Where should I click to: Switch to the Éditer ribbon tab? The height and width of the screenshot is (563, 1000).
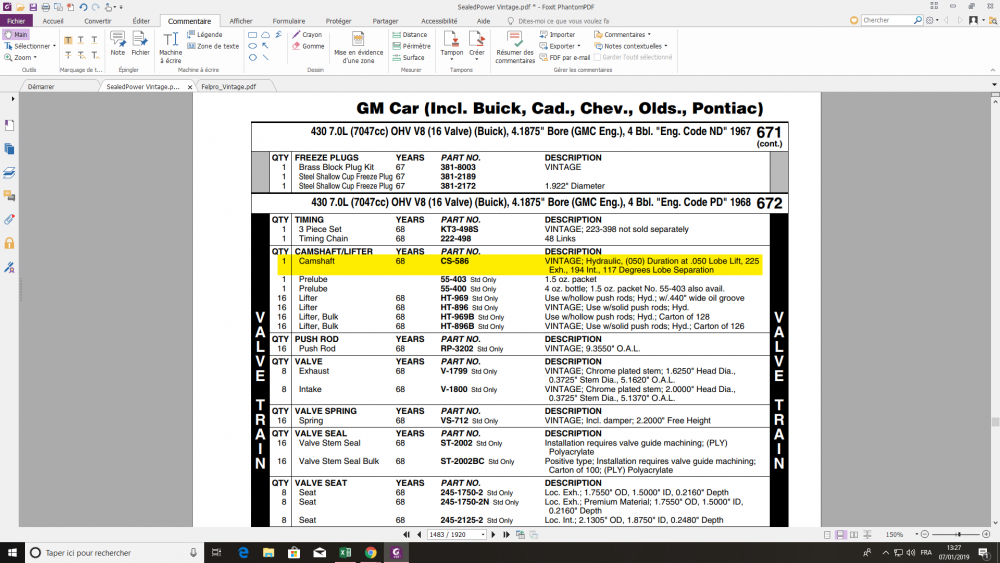(x=141, y=21)
